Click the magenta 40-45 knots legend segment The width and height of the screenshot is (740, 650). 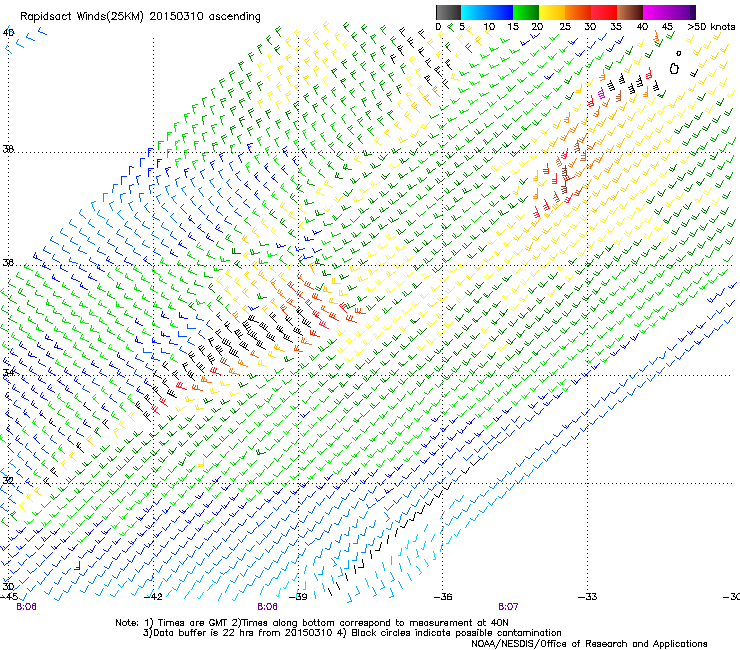click(x=656, y=12)
